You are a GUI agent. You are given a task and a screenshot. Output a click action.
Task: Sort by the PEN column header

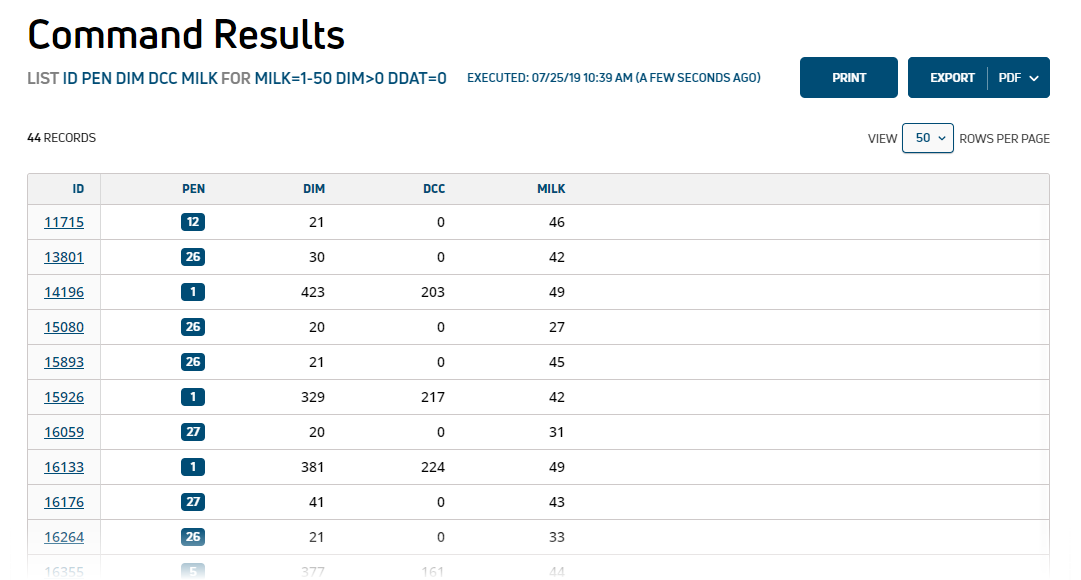[193, 189]
